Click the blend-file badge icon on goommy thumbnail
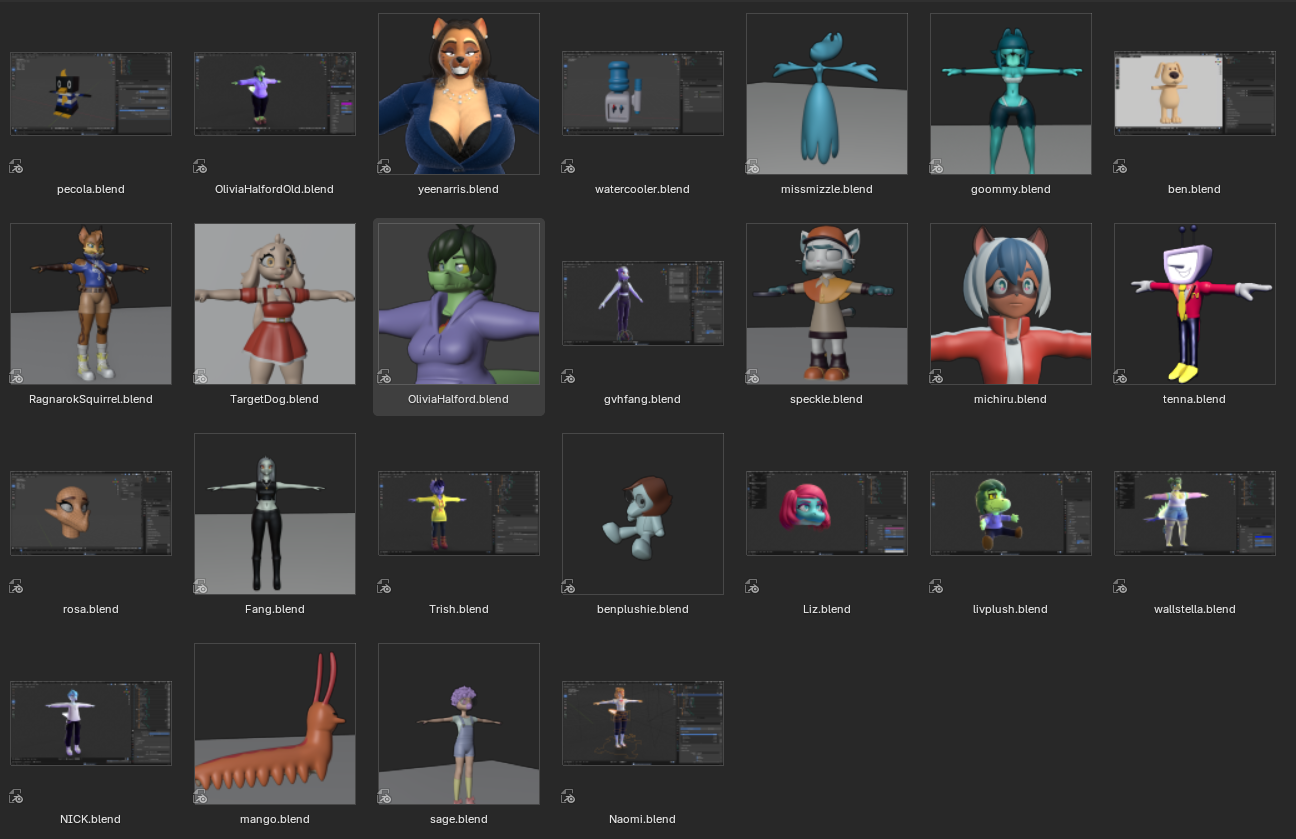This screenshot has height=839, width=1296. (x=936, y=167)
